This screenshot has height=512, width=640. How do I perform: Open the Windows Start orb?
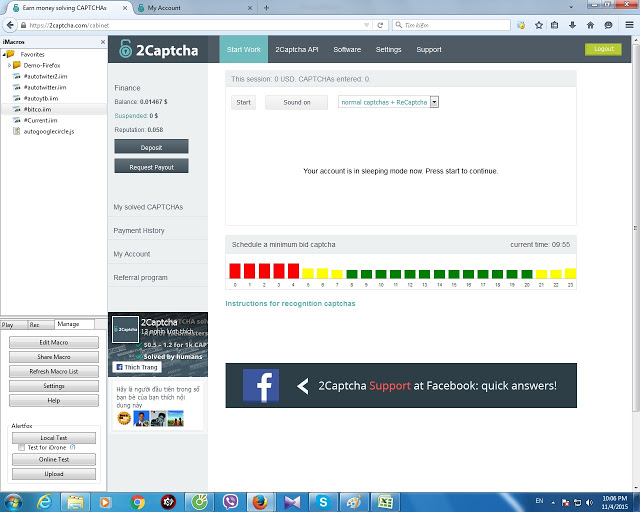pyautogui.click(x=13, y=502)
